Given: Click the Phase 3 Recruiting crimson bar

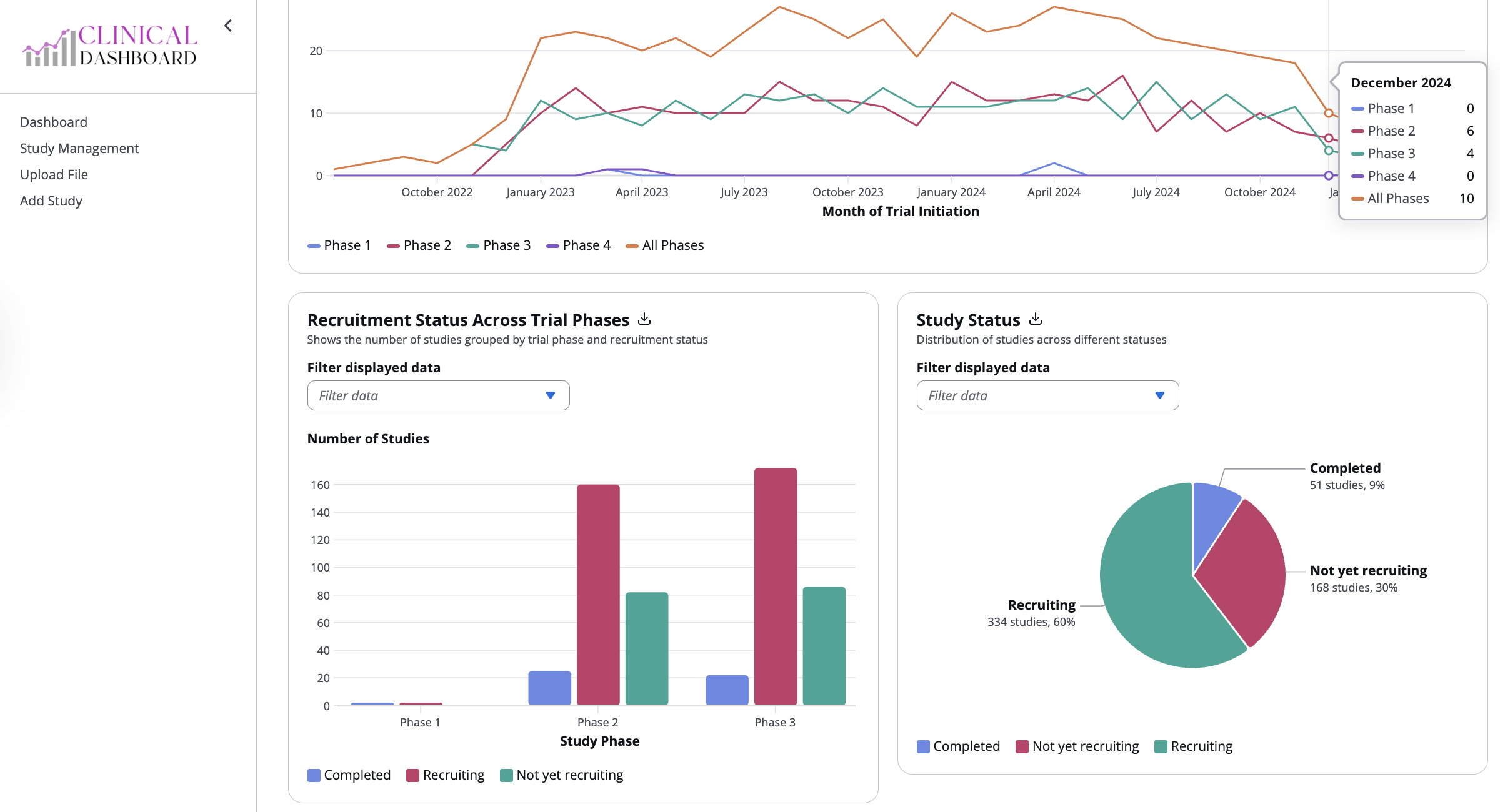Looking at the screenshot, I should pos(776,587).
